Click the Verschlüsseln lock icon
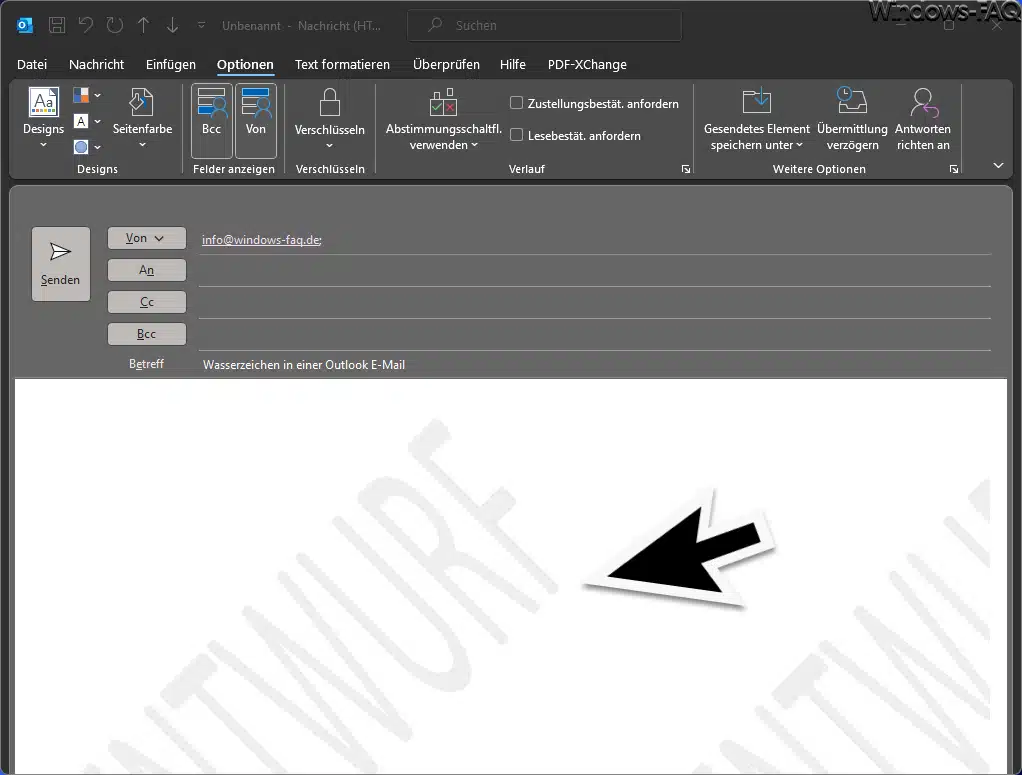The height and width of the screenshot is (775, 1022). click(x=329, y=103)
